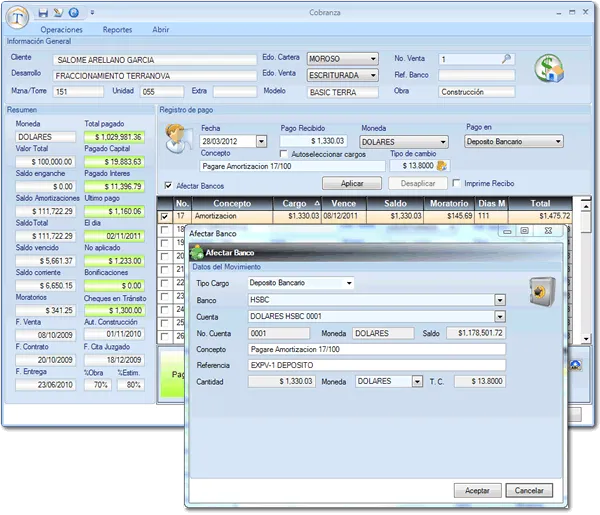Viewport: 600px width, 515px height.
Task: Click the Saldo vencido value $5,661.37
Action: [45, 261]
